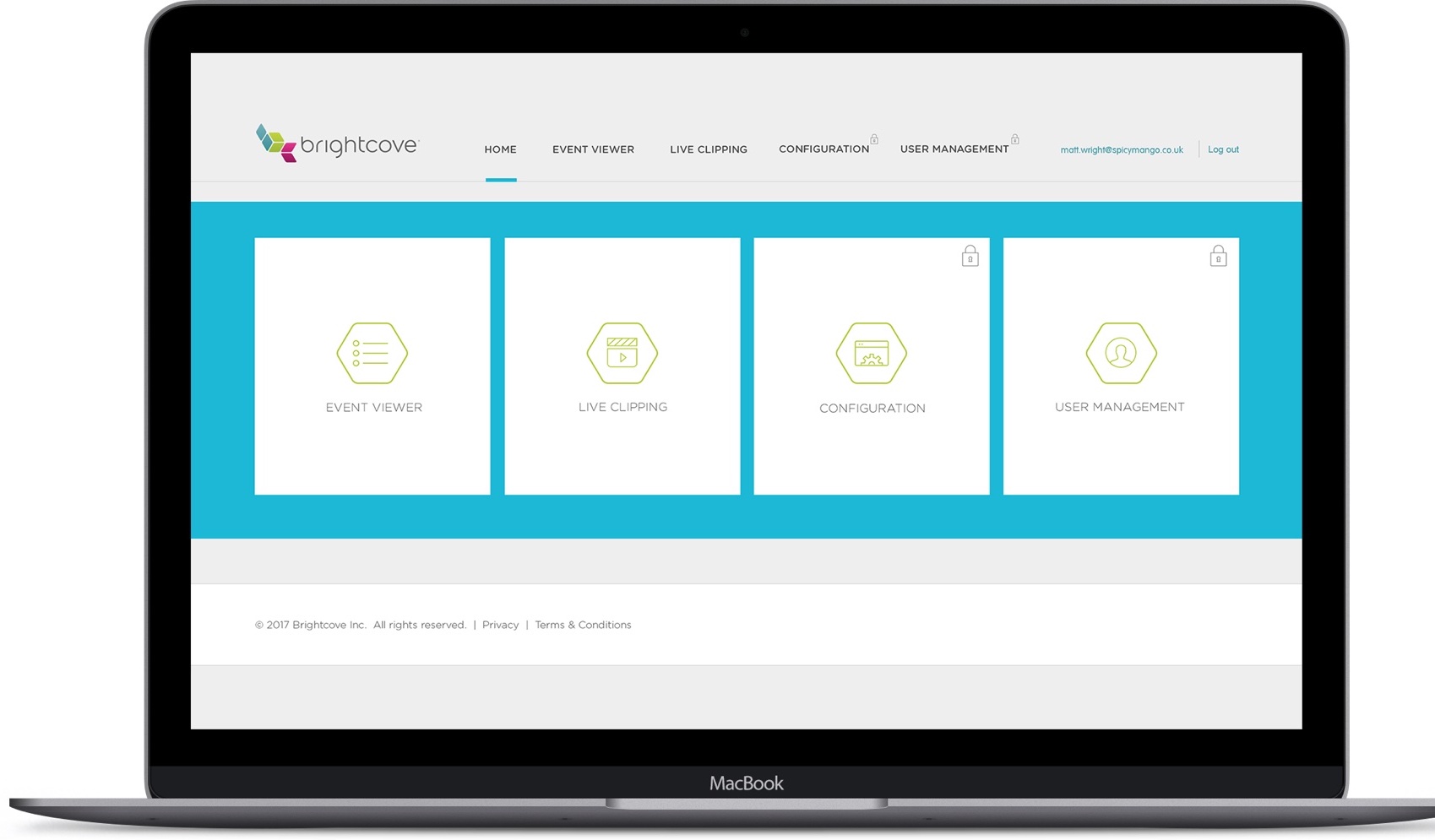Click the small lock beside the User Management nav item
The height and width of the screenshot is (840, 1435).
click(1014, 139)
